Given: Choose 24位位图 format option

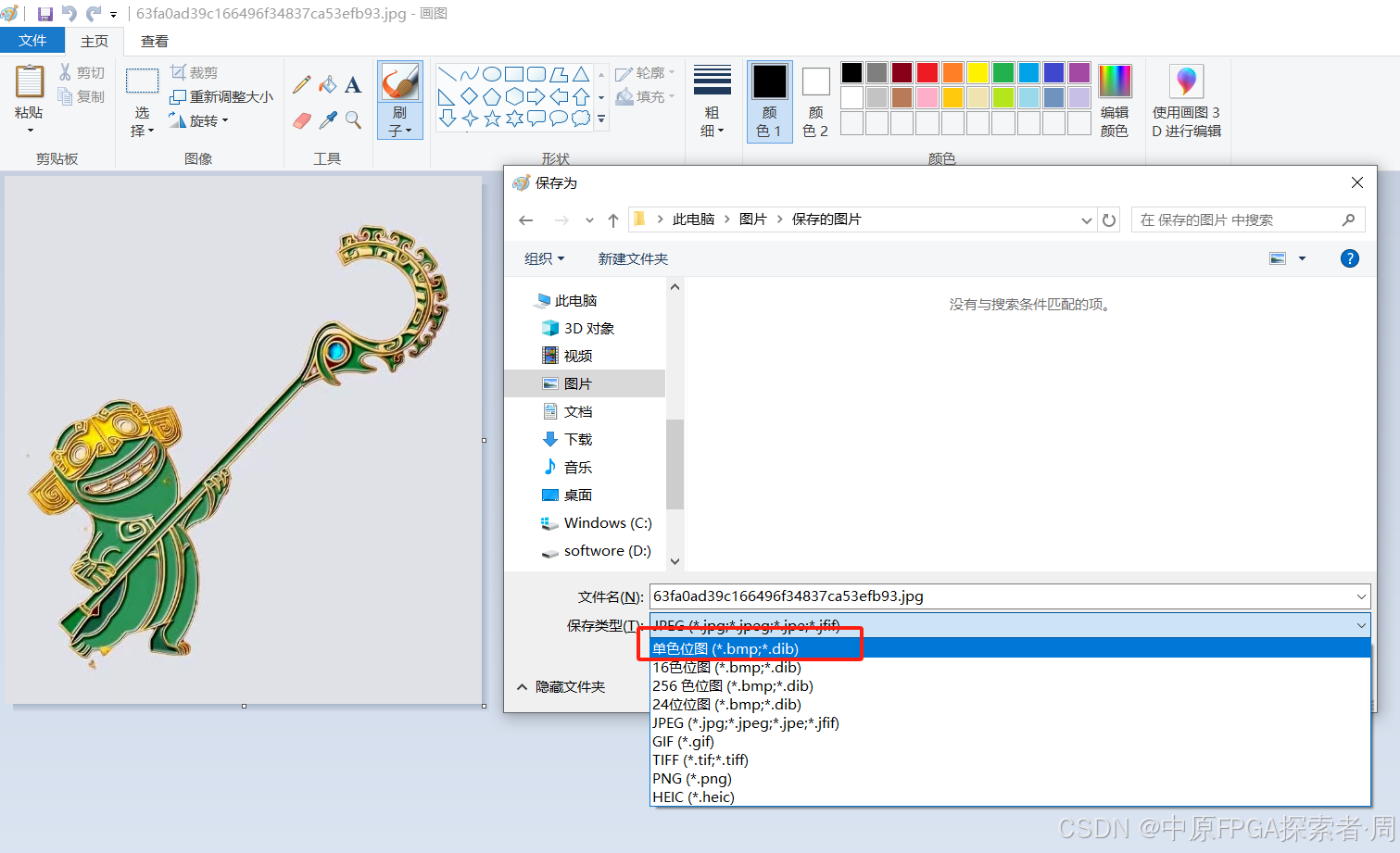Looking at the screenshot, I should tap(1010, 704).
